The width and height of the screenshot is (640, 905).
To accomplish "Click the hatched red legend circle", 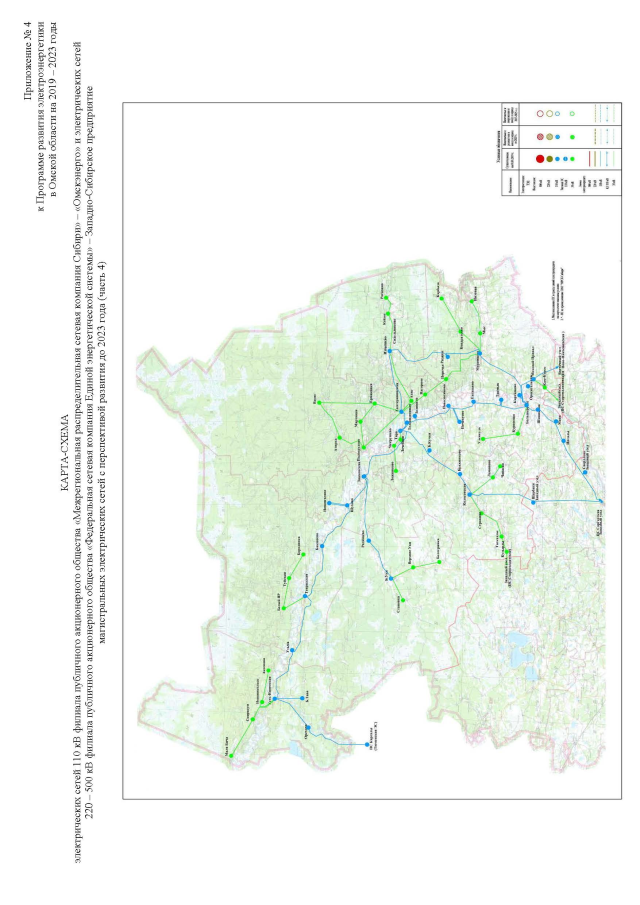I will (x=540, y=135).
